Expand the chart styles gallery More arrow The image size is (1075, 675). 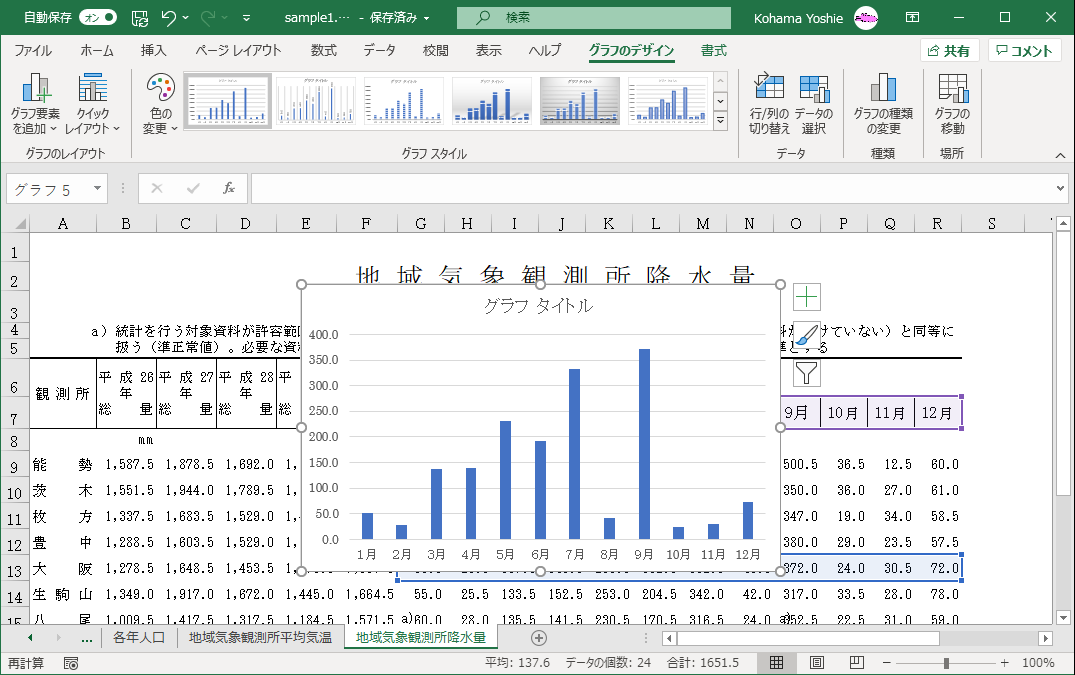(720, 121)
